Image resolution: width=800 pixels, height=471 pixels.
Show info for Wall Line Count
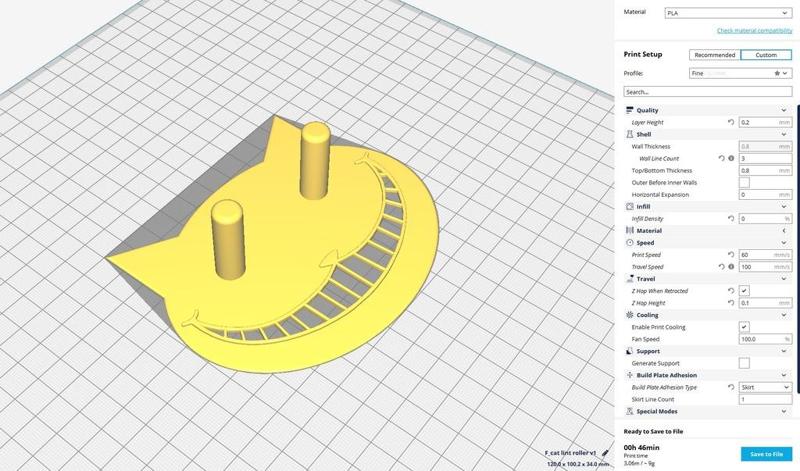point(731,159)
